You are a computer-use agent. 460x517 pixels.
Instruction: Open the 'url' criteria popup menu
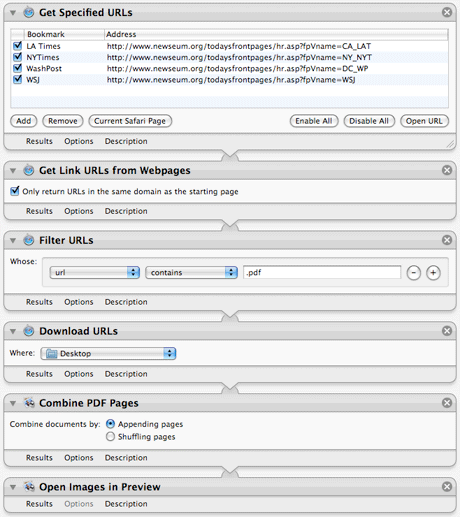click(95, 272)
